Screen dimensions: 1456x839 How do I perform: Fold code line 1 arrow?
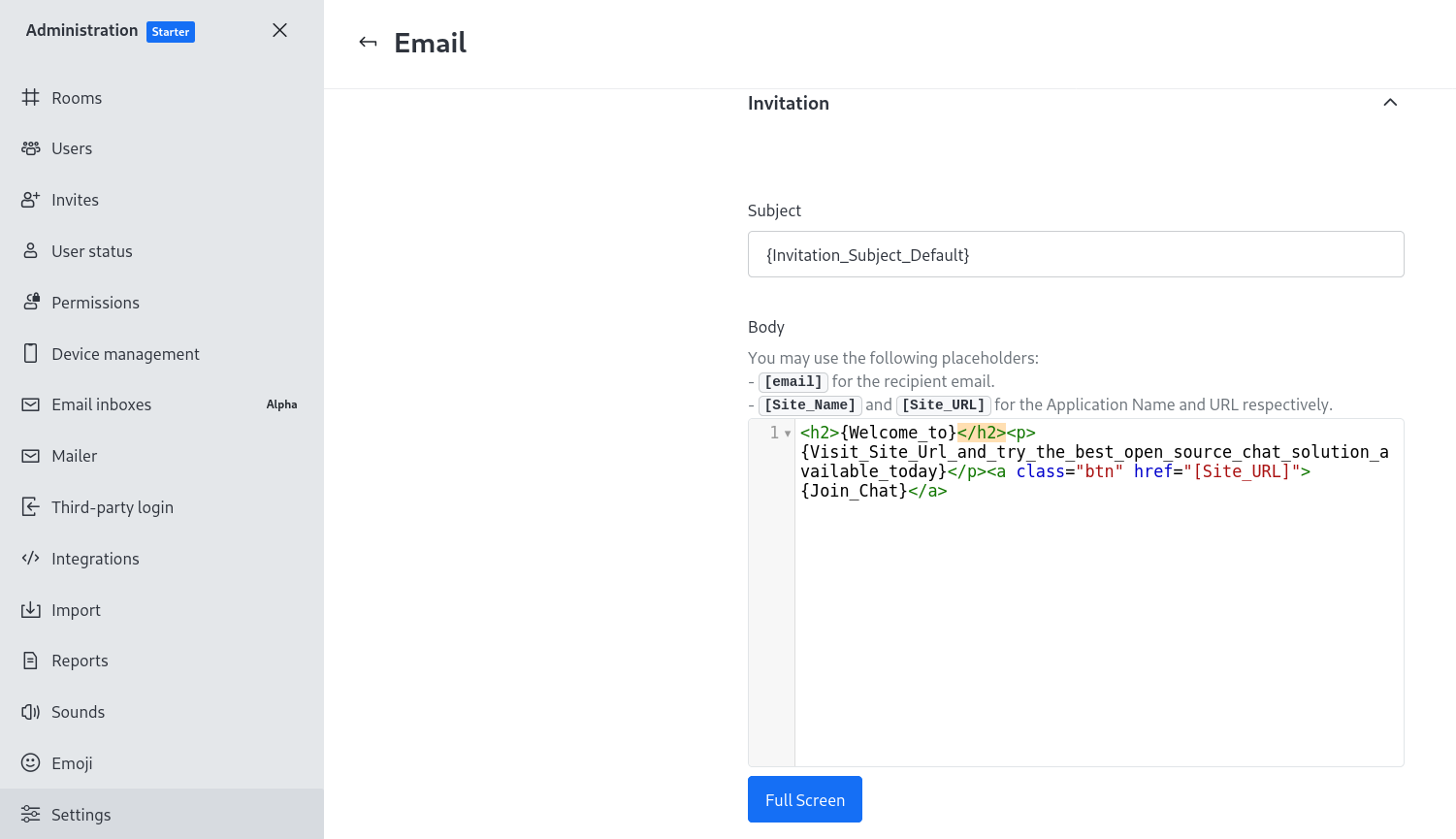pyautogui.click(x=788, y=434)
